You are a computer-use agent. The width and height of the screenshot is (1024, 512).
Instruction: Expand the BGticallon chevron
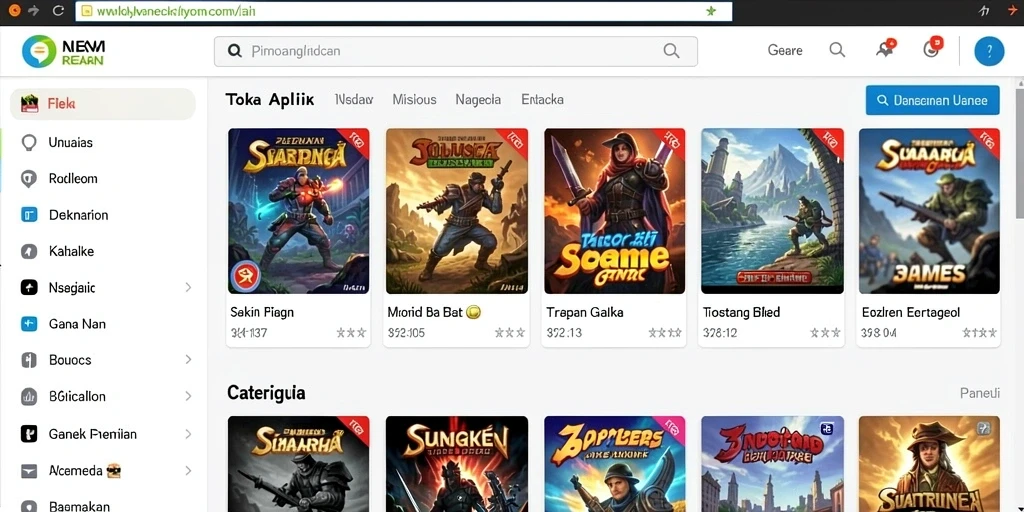pyautogui.click(x=188, y=396)
